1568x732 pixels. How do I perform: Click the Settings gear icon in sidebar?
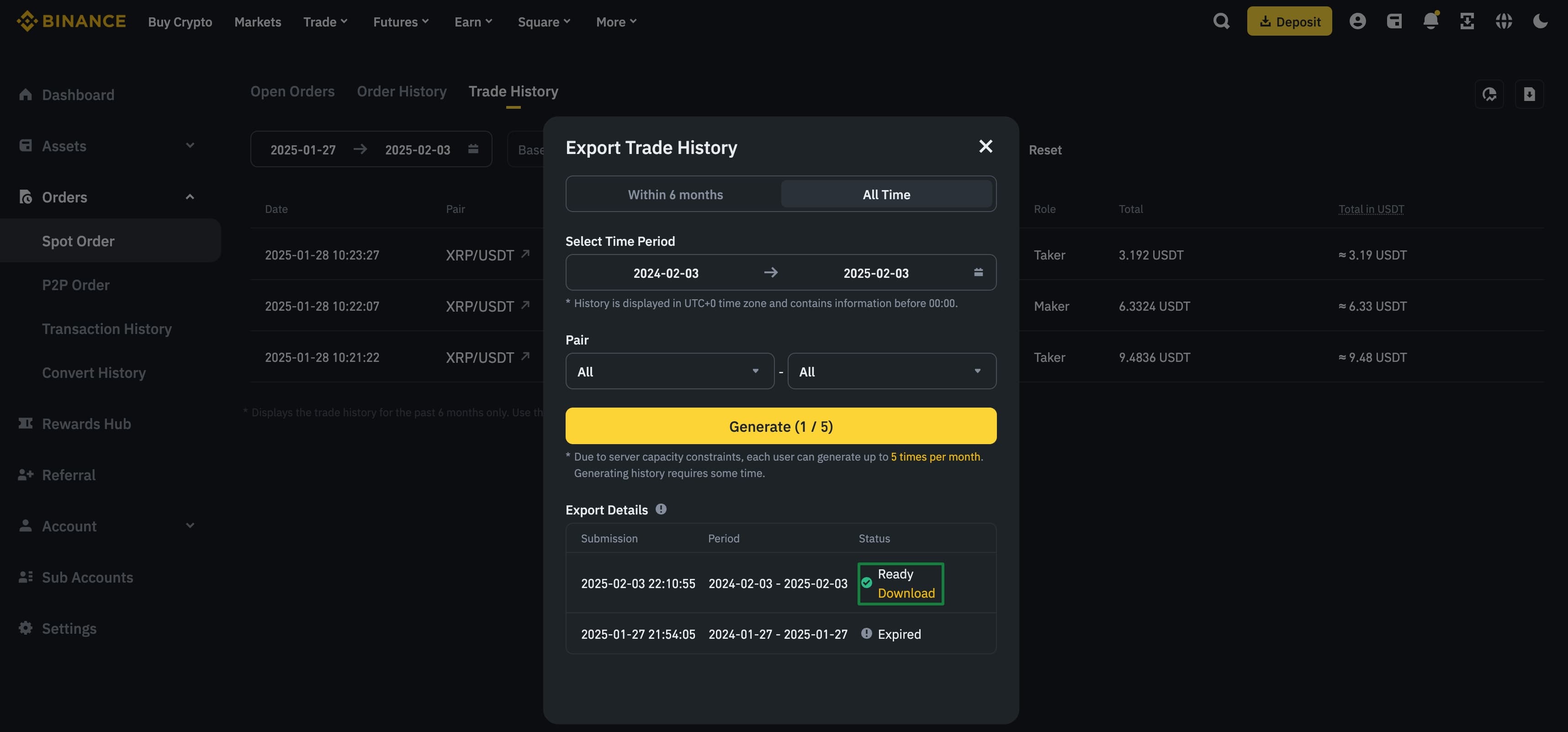26,628
